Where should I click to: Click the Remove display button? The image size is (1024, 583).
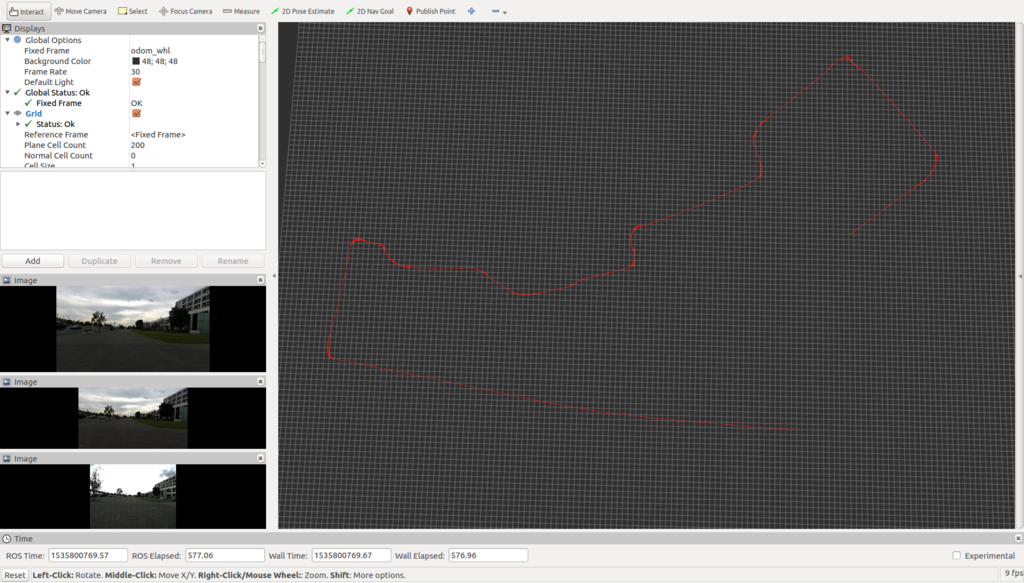(166, 260)
